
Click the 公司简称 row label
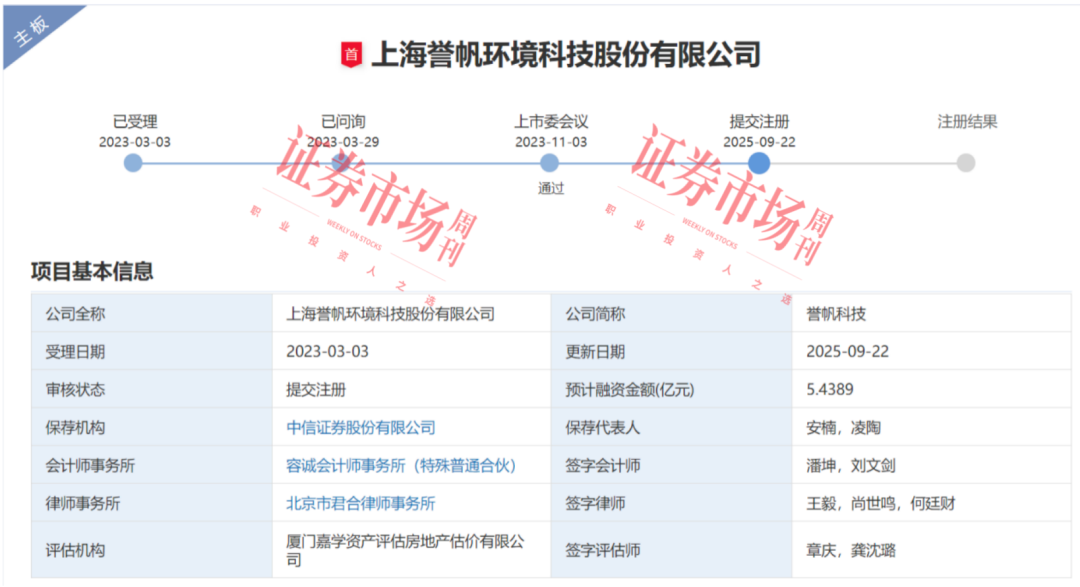tap(595, 314)
